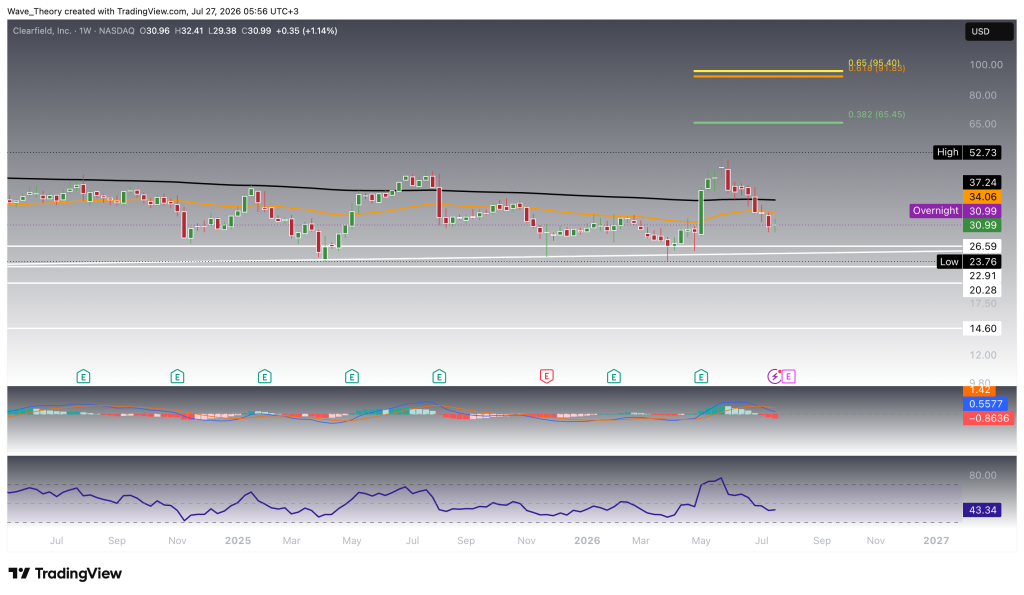Select the Low 23.76 price label
The width and height of the screenshot is (1024, 595).
[968, 262]
